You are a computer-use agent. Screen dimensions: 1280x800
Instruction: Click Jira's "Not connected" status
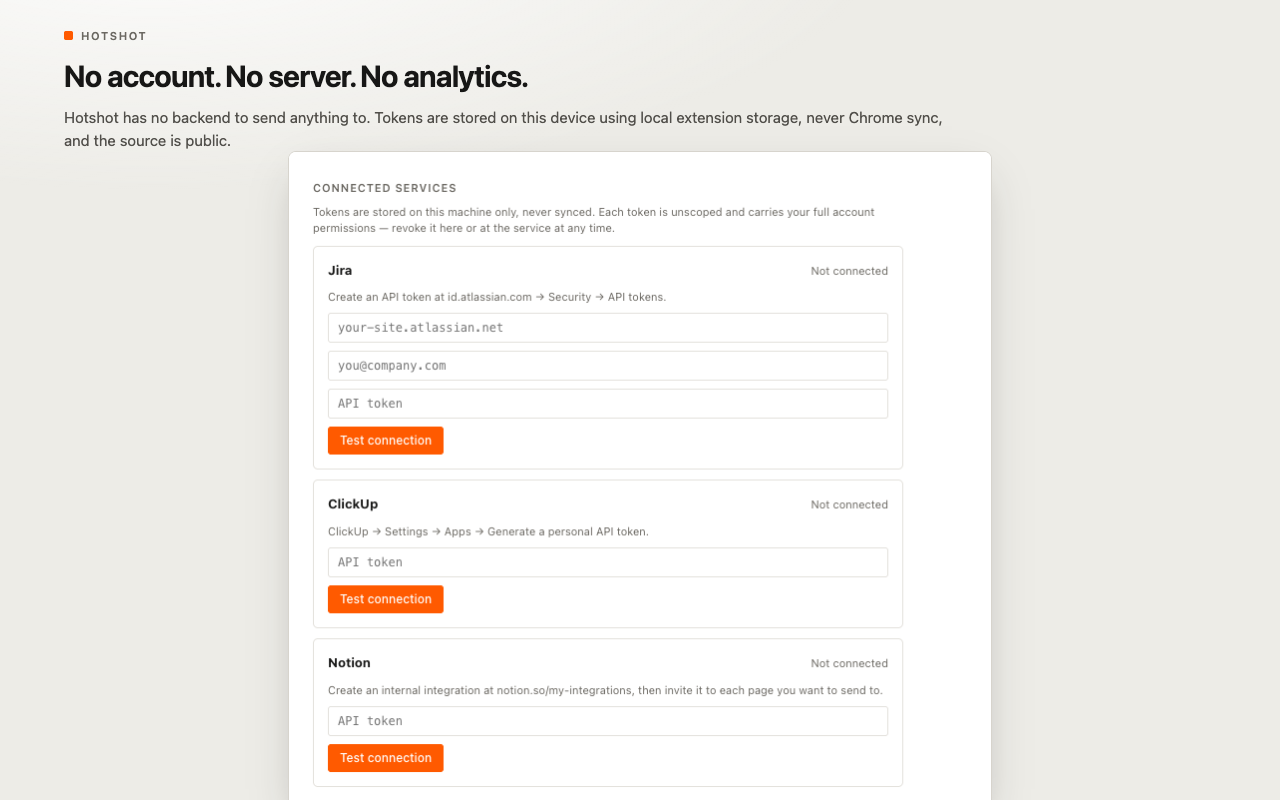coord(849,271)
